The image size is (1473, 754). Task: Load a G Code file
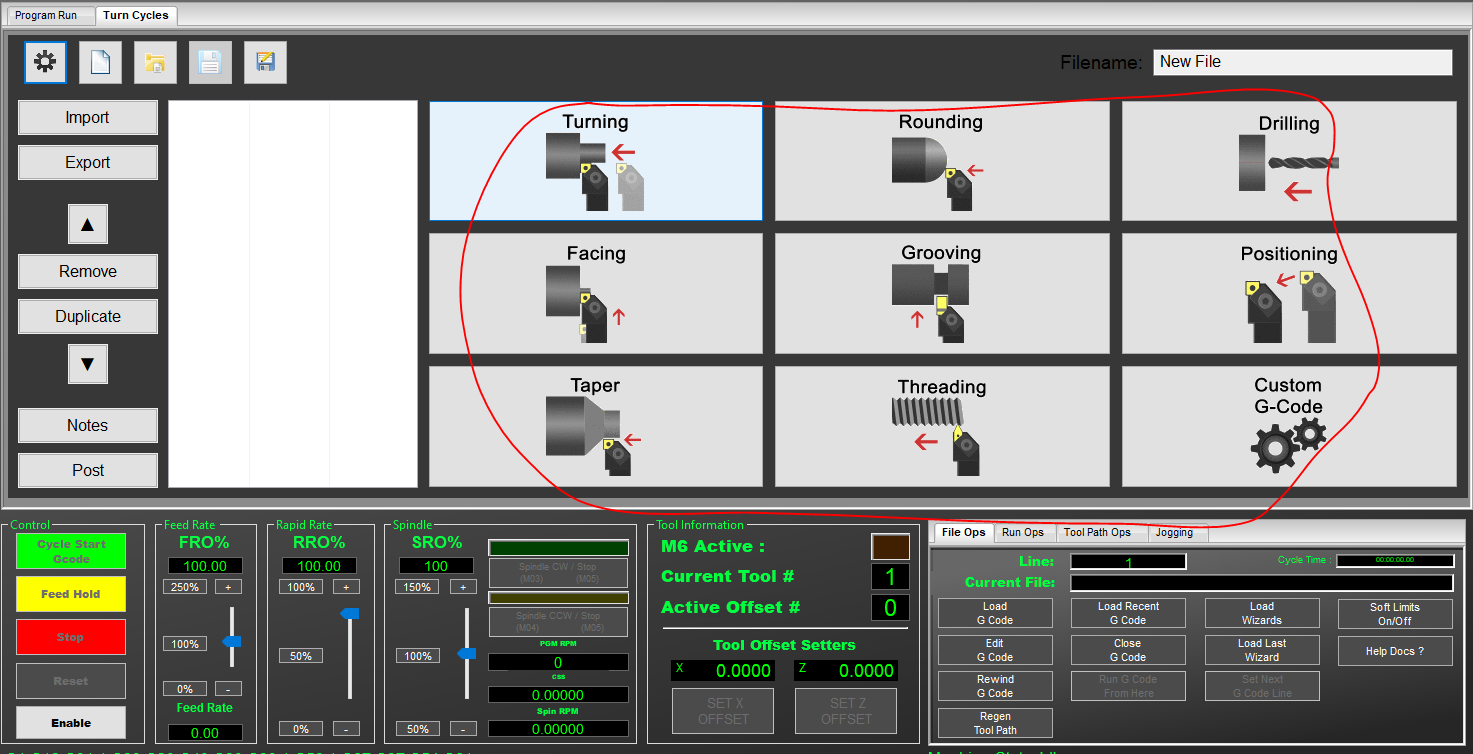[x=995, y=613]
